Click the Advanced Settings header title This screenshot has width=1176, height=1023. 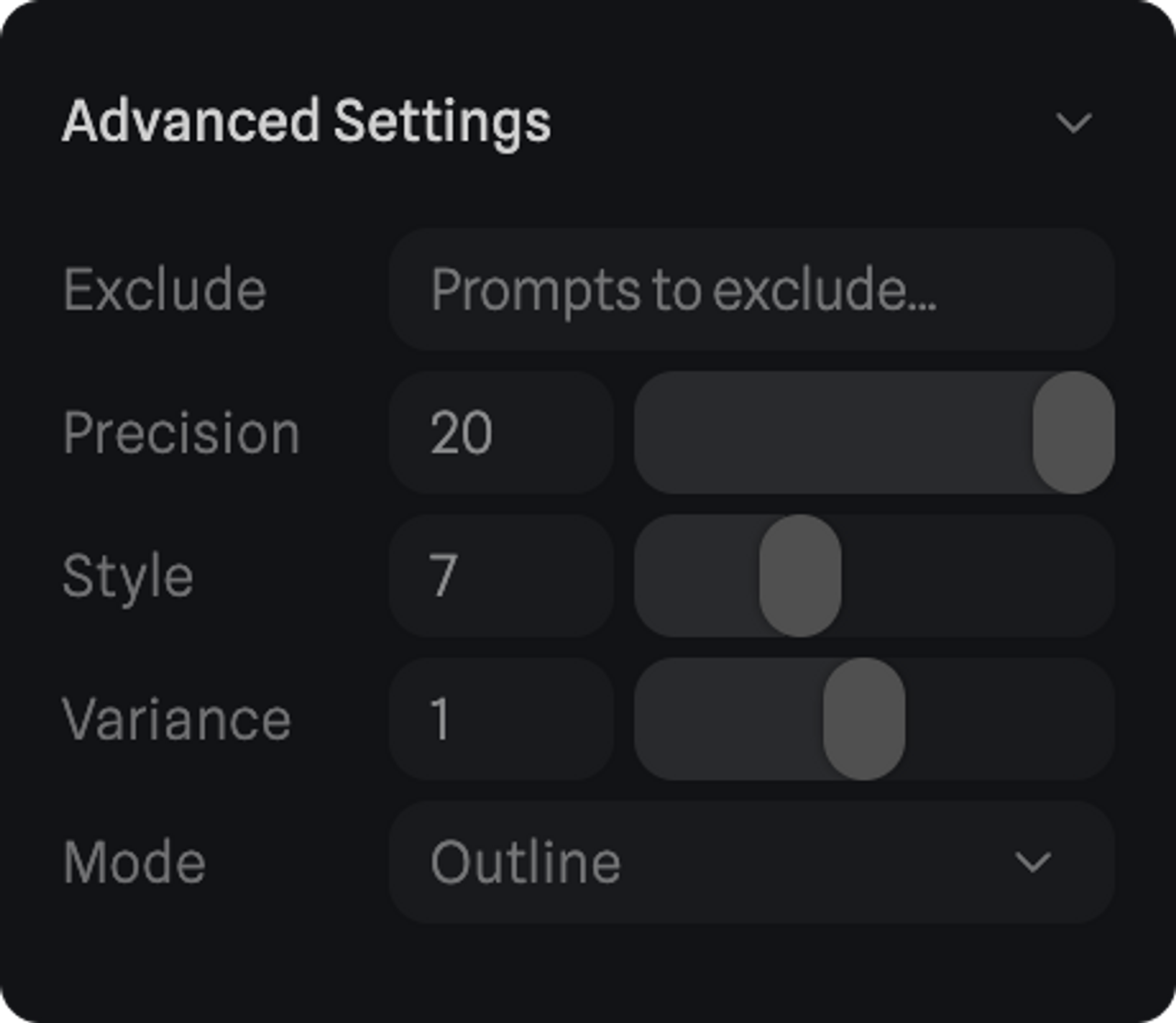click(306, 122)
